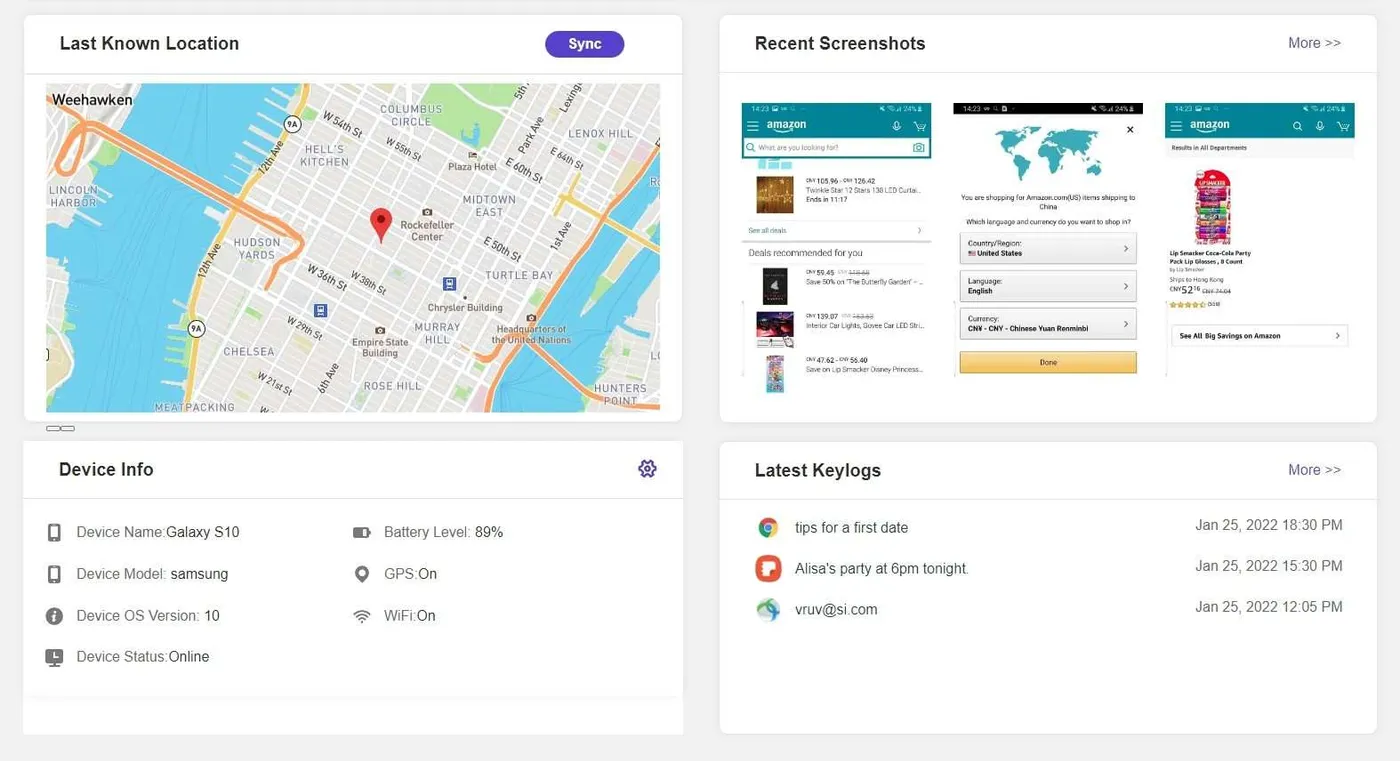Click See all deals row

coord(836,231)
